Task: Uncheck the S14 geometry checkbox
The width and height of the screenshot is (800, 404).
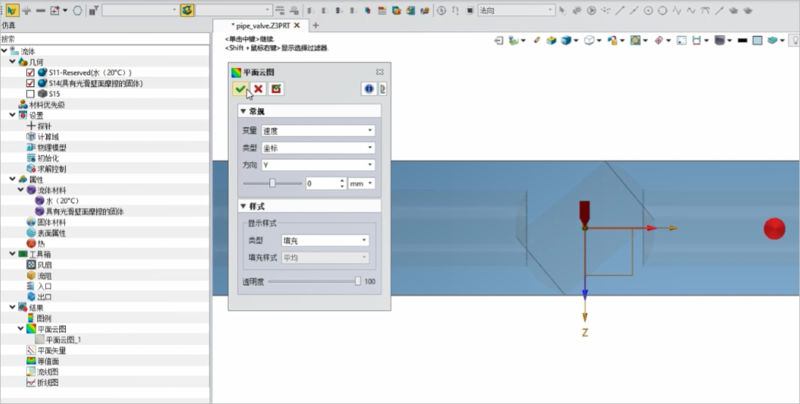Action: point(30,83)
